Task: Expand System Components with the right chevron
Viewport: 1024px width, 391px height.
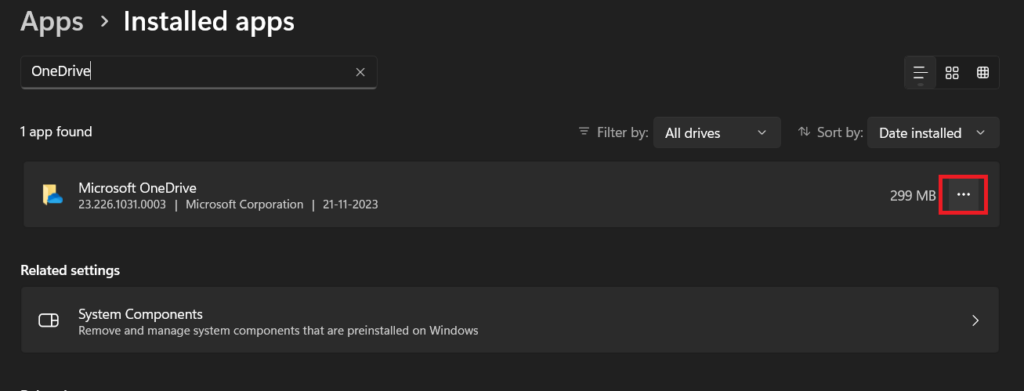Action: pos(976,321)
